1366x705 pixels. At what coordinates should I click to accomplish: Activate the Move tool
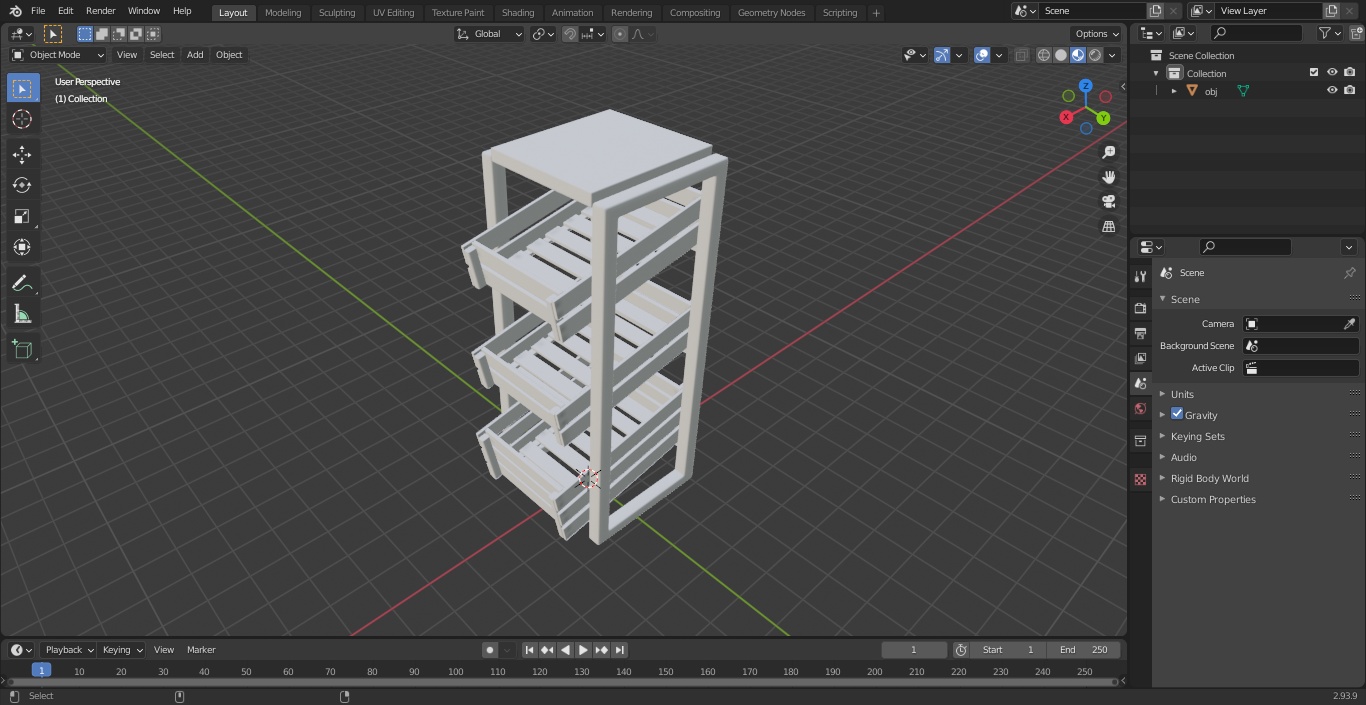(22, 154)
